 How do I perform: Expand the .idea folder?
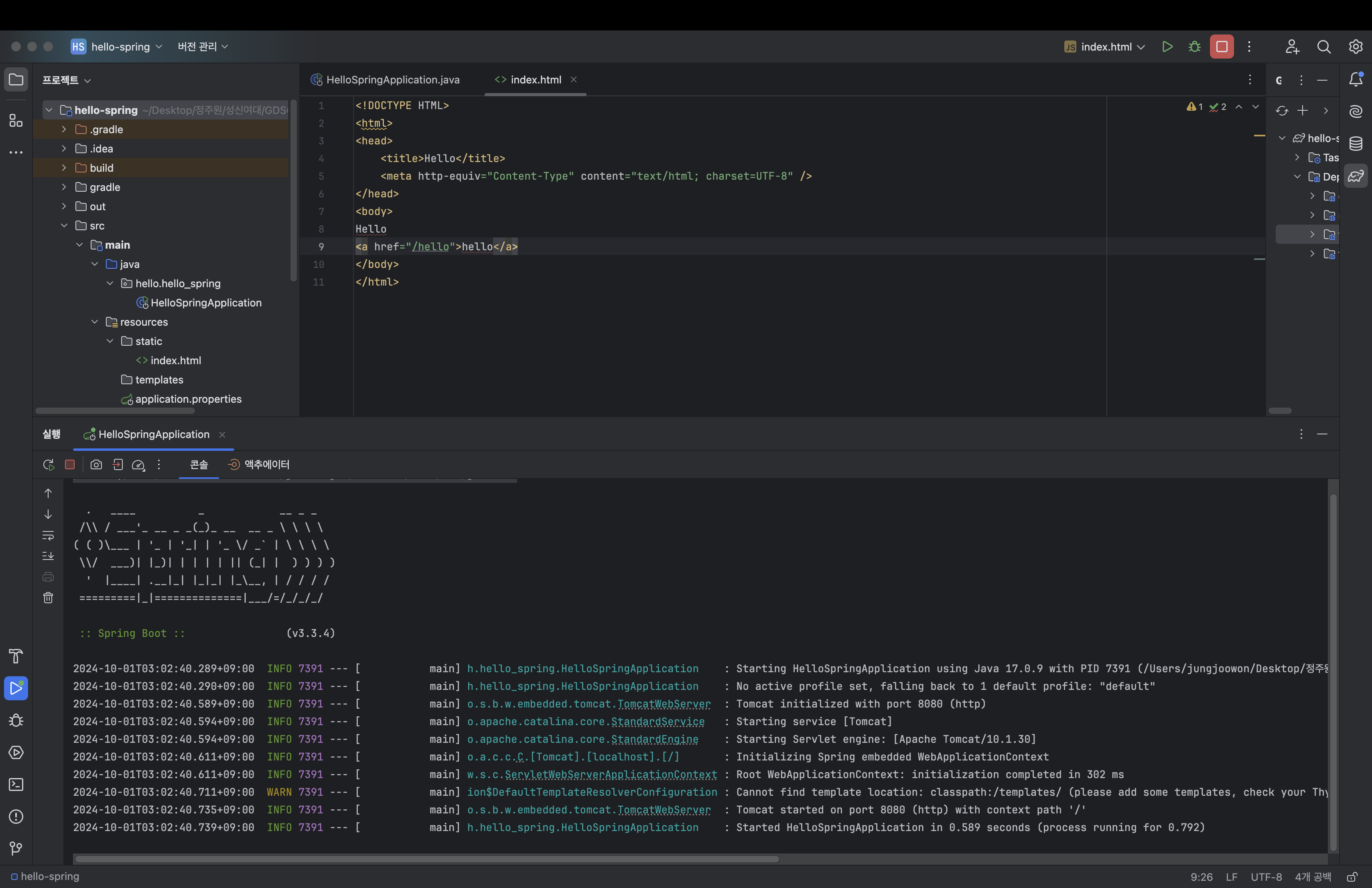(64, 148)
